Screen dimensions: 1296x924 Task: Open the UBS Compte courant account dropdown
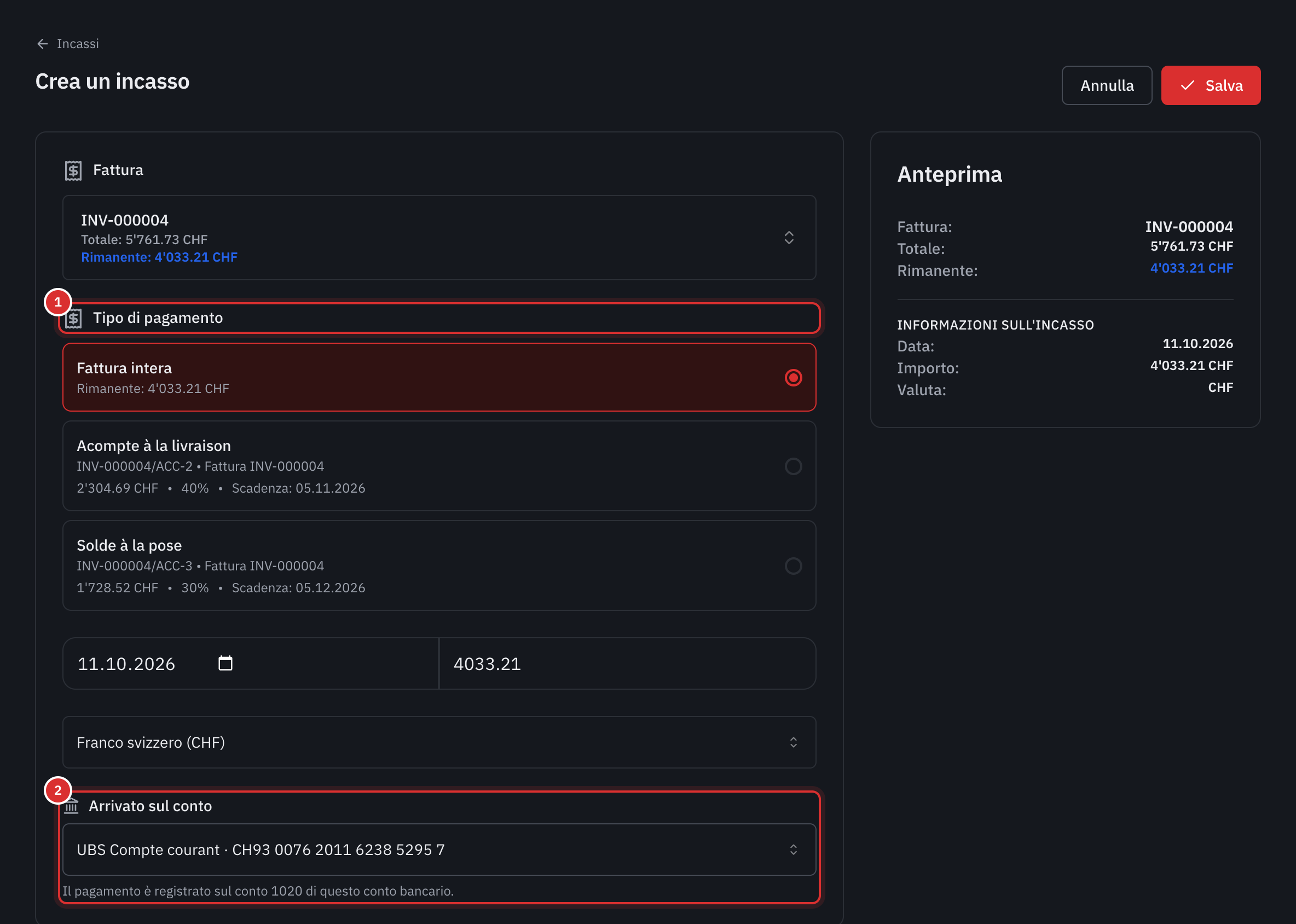click(439, 850)
